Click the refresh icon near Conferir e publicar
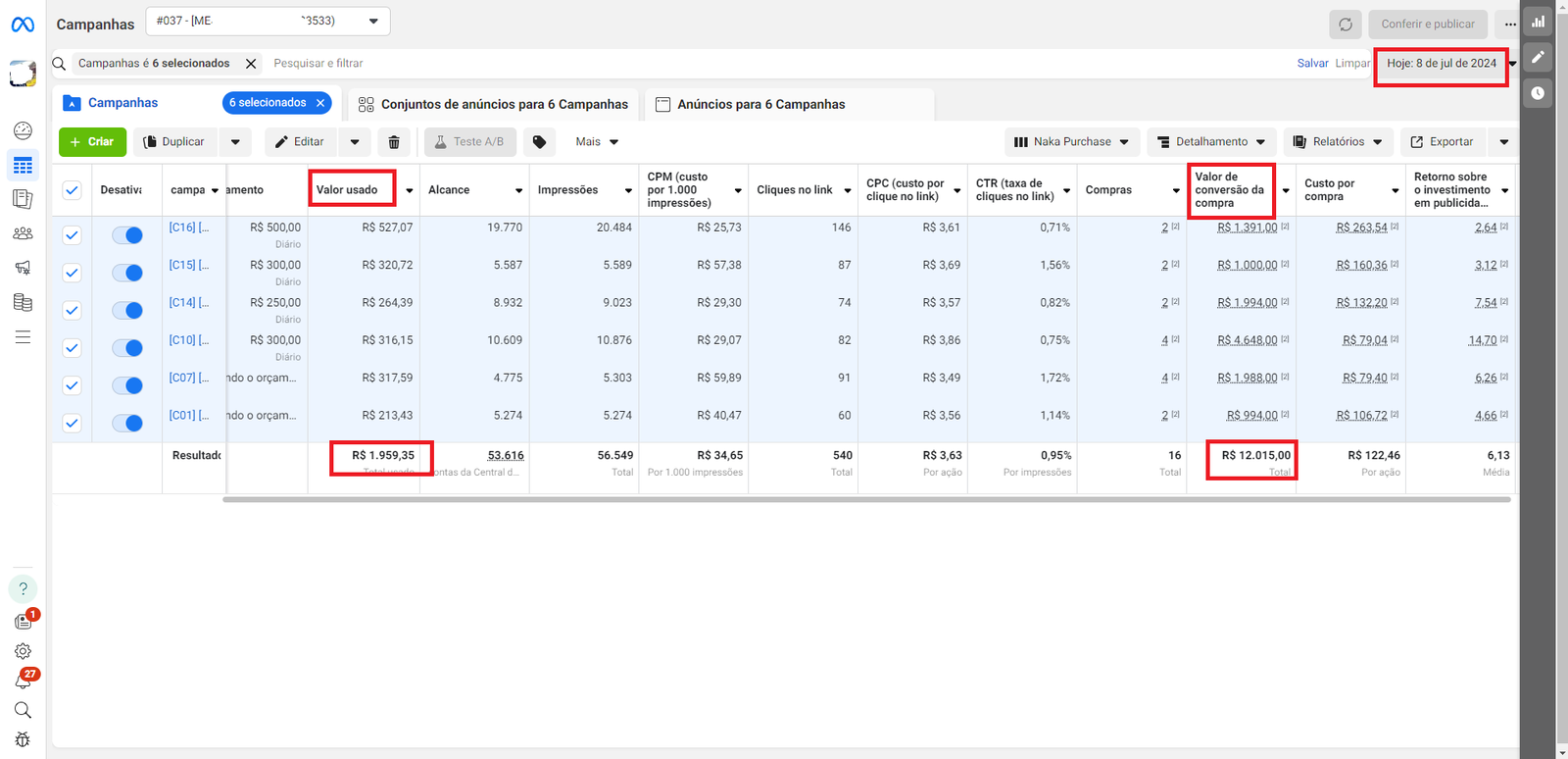This screenshot has width=1568, height=759. (x=1345, y=25)
